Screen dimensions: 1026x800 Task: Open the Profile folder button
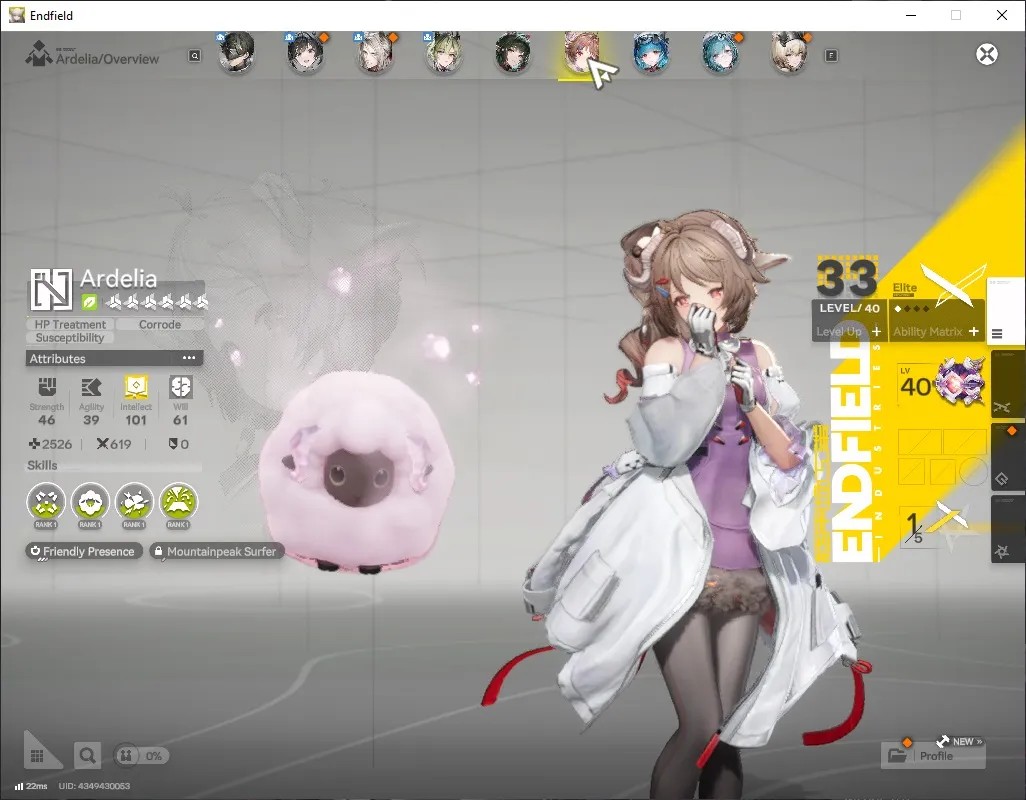click(933, 756)
